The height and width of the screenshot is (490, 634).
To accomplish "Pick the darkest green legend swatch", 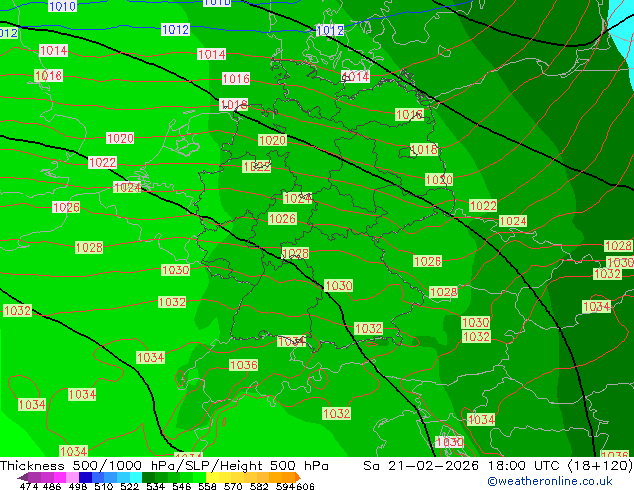I will [x=148, y=477].
